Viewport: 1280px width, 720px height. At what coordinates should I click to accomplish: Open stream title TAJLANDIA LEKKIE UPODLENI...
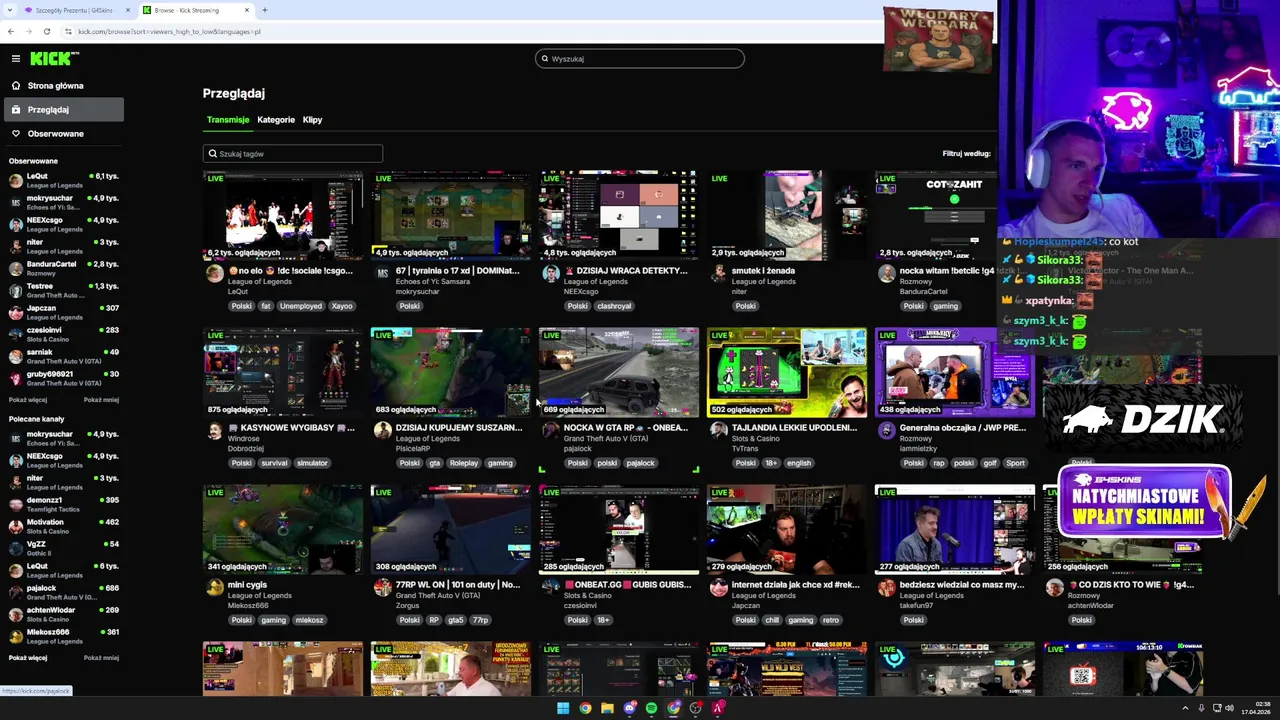pyautogui.click(x=794, y=428)
